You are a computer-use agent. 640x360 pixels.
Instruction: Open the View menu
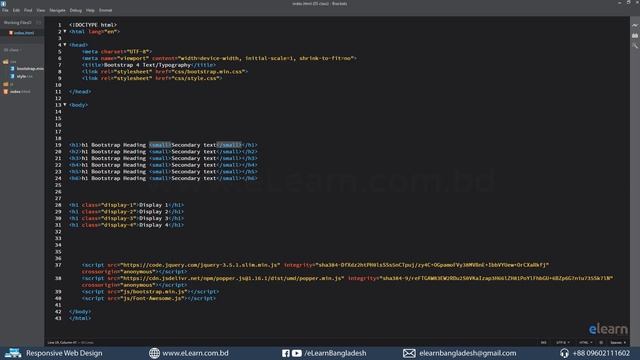tap(41, 10)
